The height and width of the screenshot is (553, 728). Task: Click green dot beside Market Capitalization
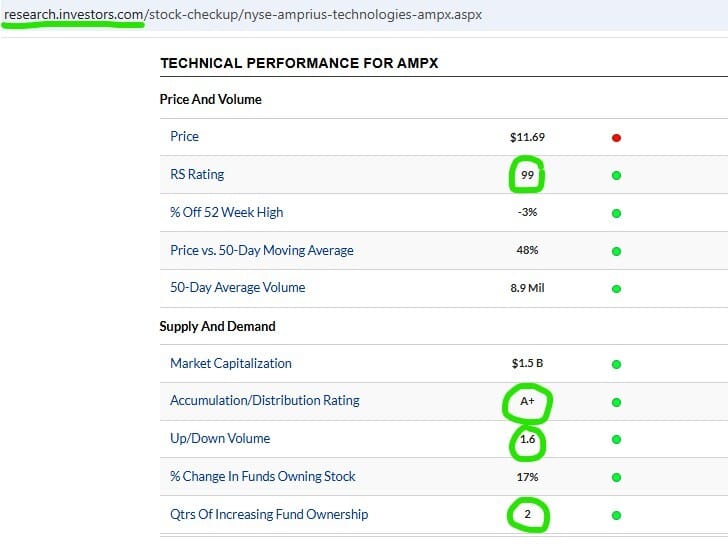pos(616,364)
